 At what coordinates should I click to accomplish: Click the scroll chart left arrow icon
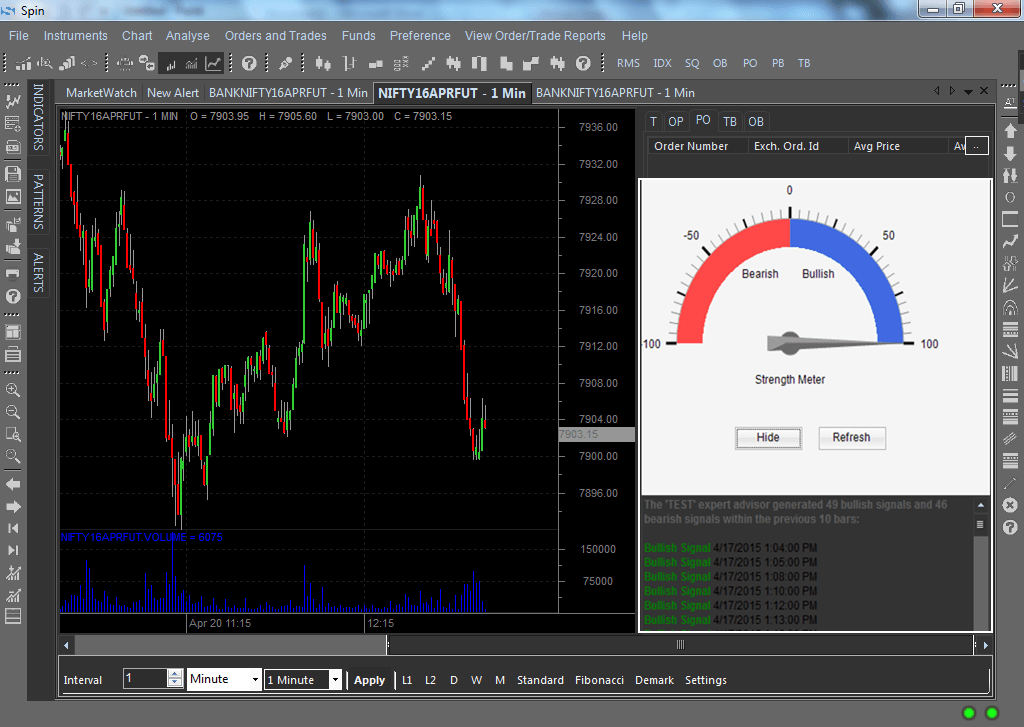13,483
